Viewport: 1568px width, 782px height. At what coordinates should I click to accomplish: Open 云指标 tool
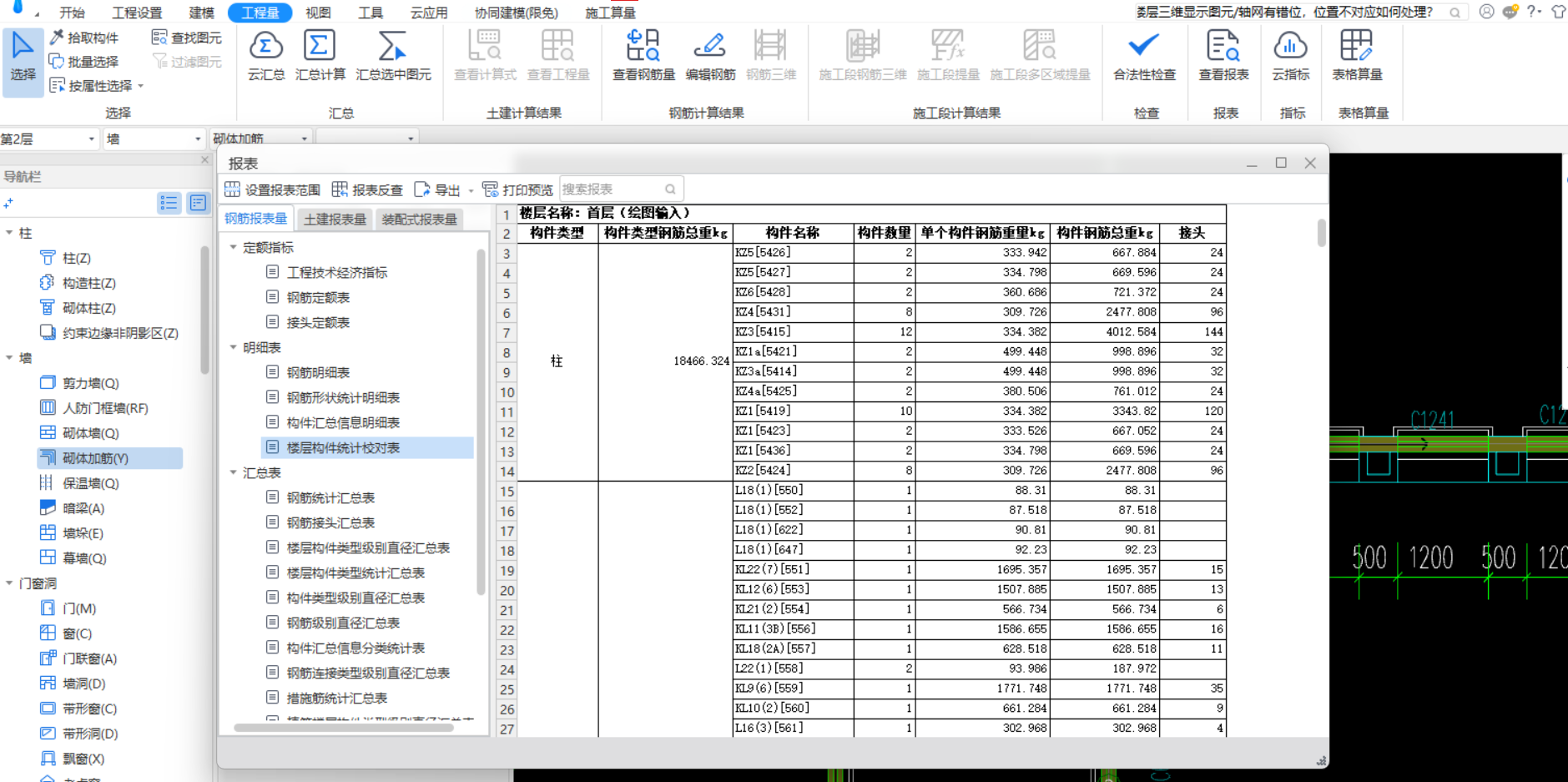[x=1290, y=55]
